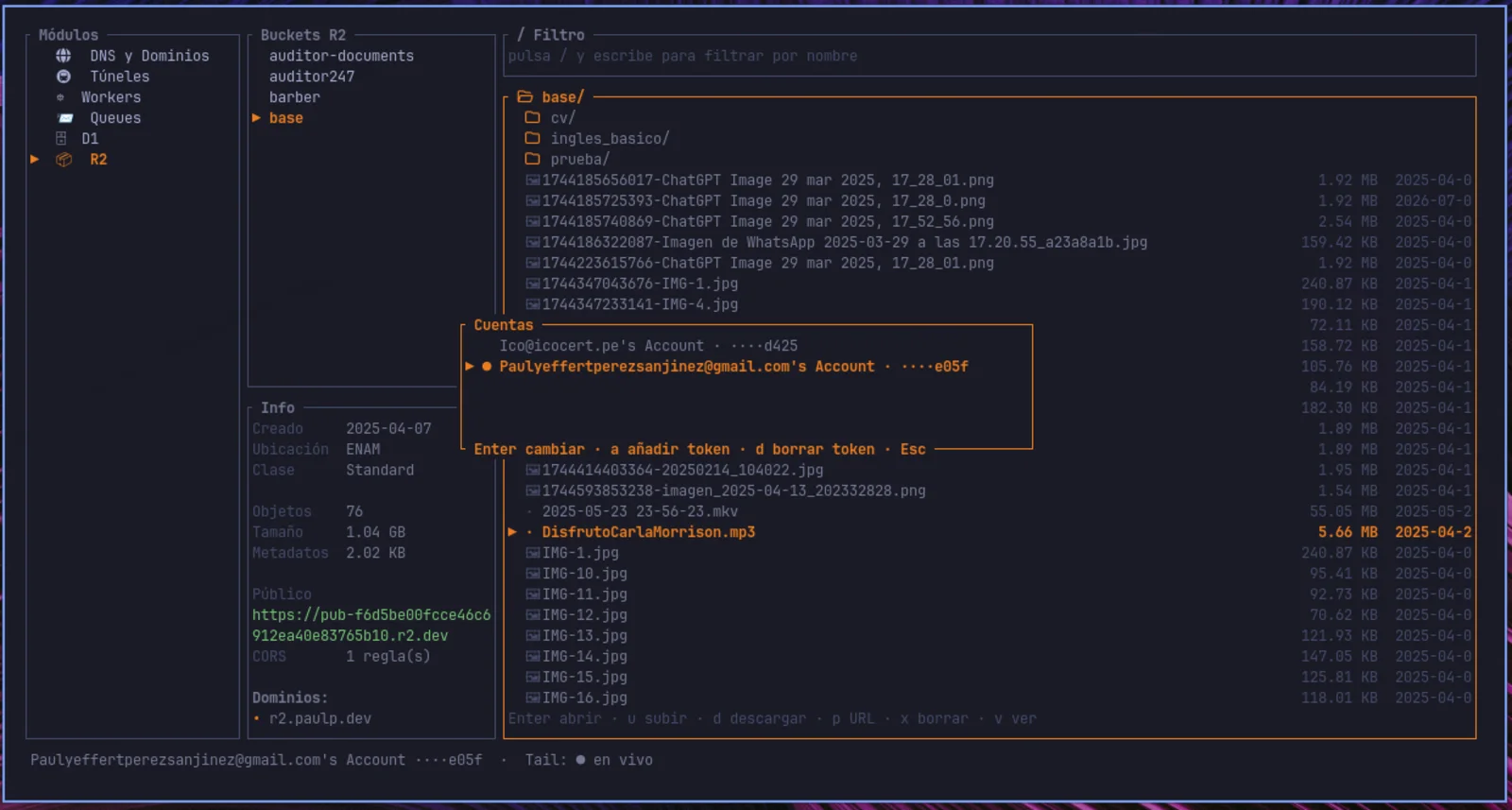Select the IMG-14.jpg file row
The height and width of the screenshot is (810, 1512).
point(989,657)
